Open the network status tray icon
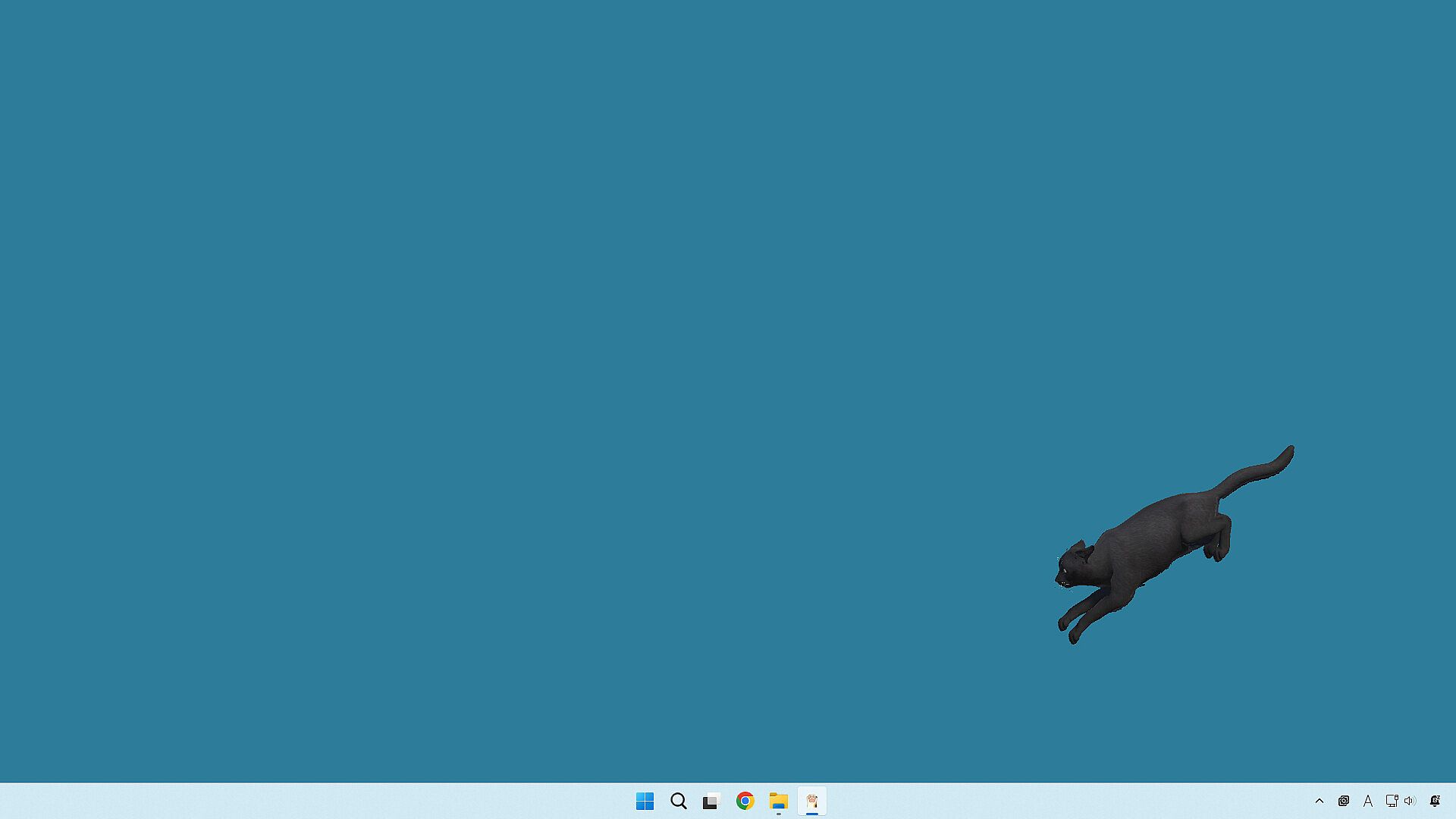Viewport: 1456px width, 819px height. click(x=1392, y=801)
